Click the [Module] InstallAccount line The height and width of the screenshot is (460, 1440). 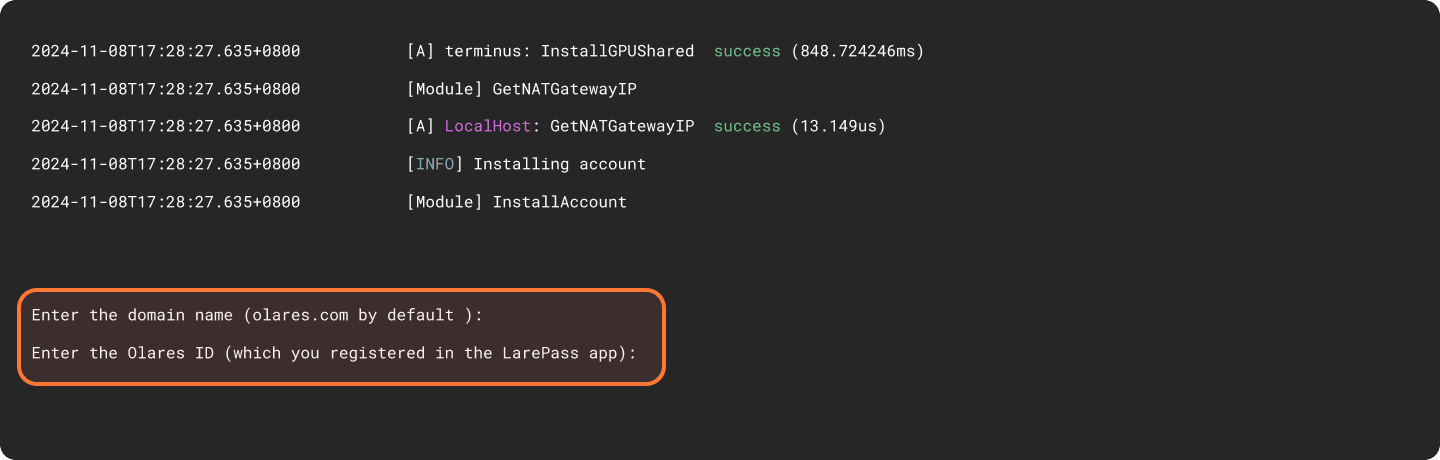[x=516, y=202]
